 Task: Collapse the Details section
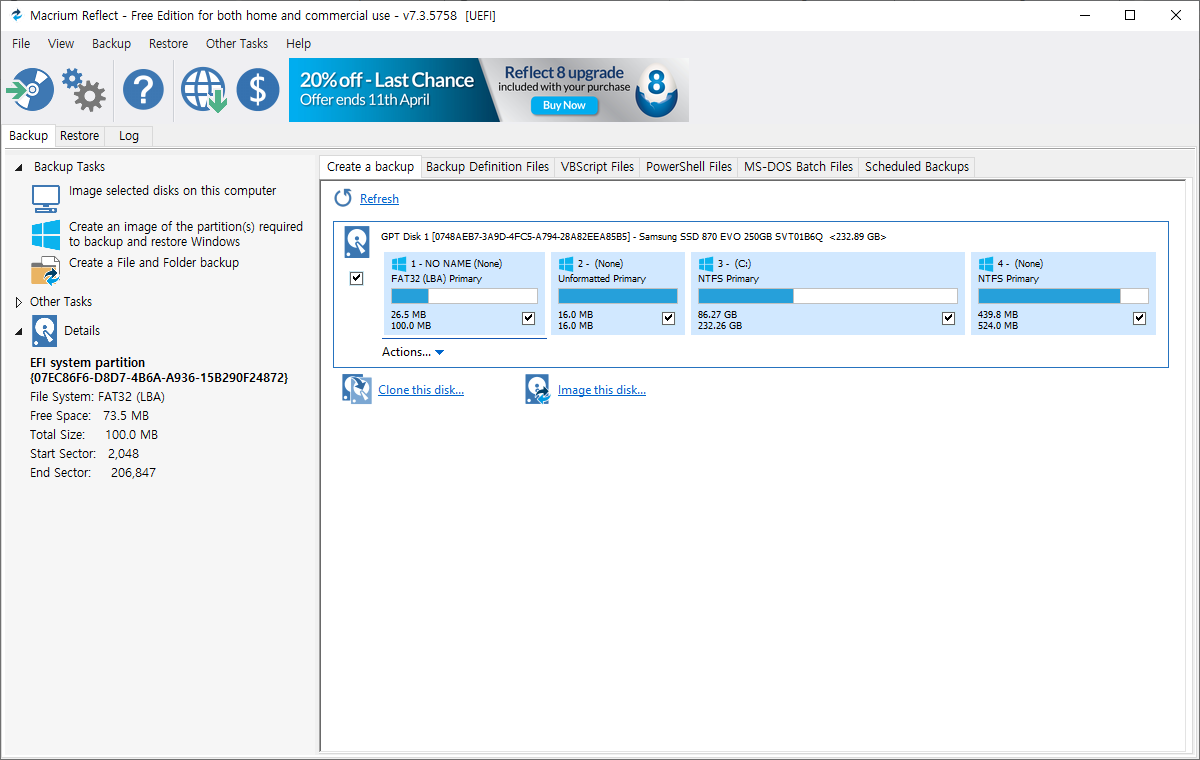pos(19,331)
